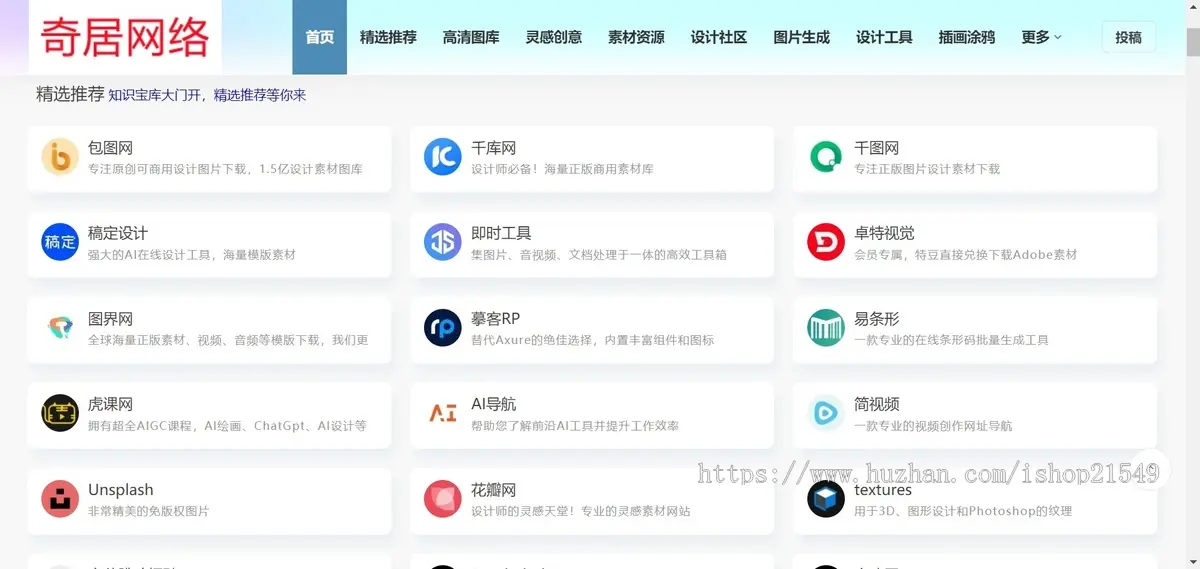Click description 专注正版图片设计素材下载
The height and width of the screenshot is (569, 1200).
point(927,169)
